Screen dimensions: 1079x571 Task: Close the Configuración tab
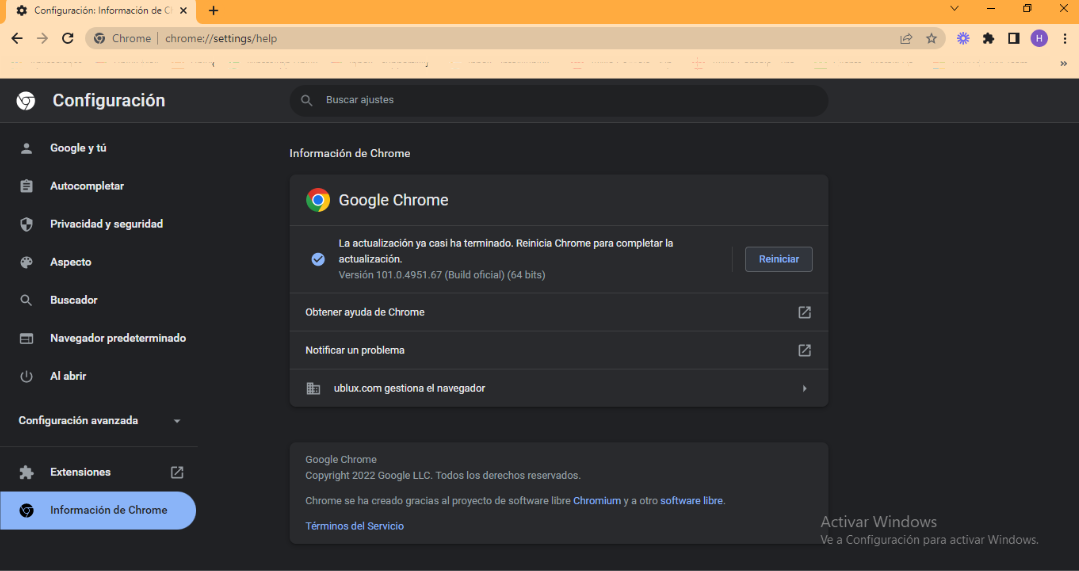pyautogui.click(x=184, y=10)
